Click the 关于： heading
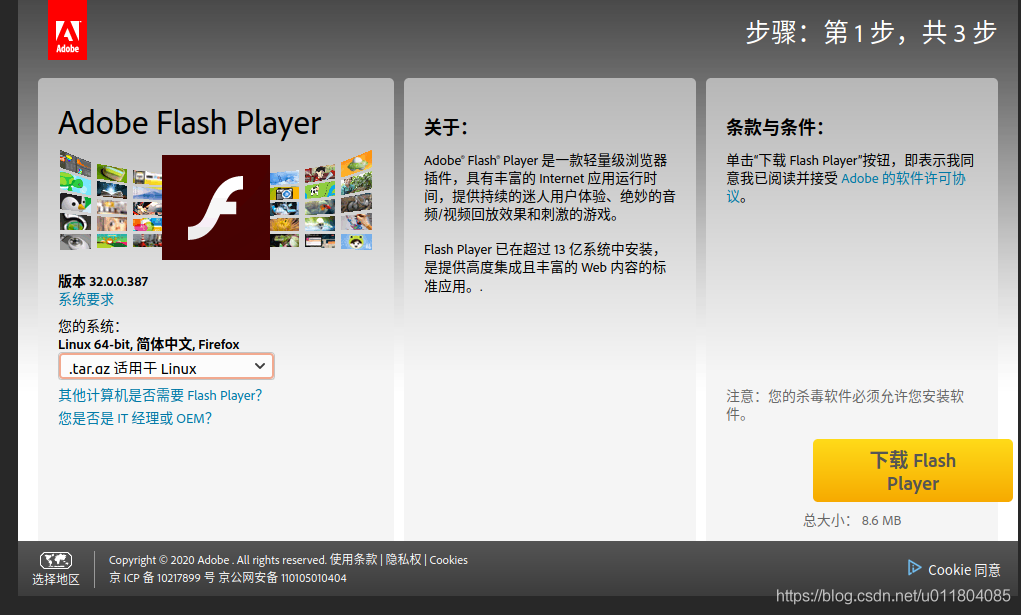Screen dimensions: 1021x615 point(446,127)
